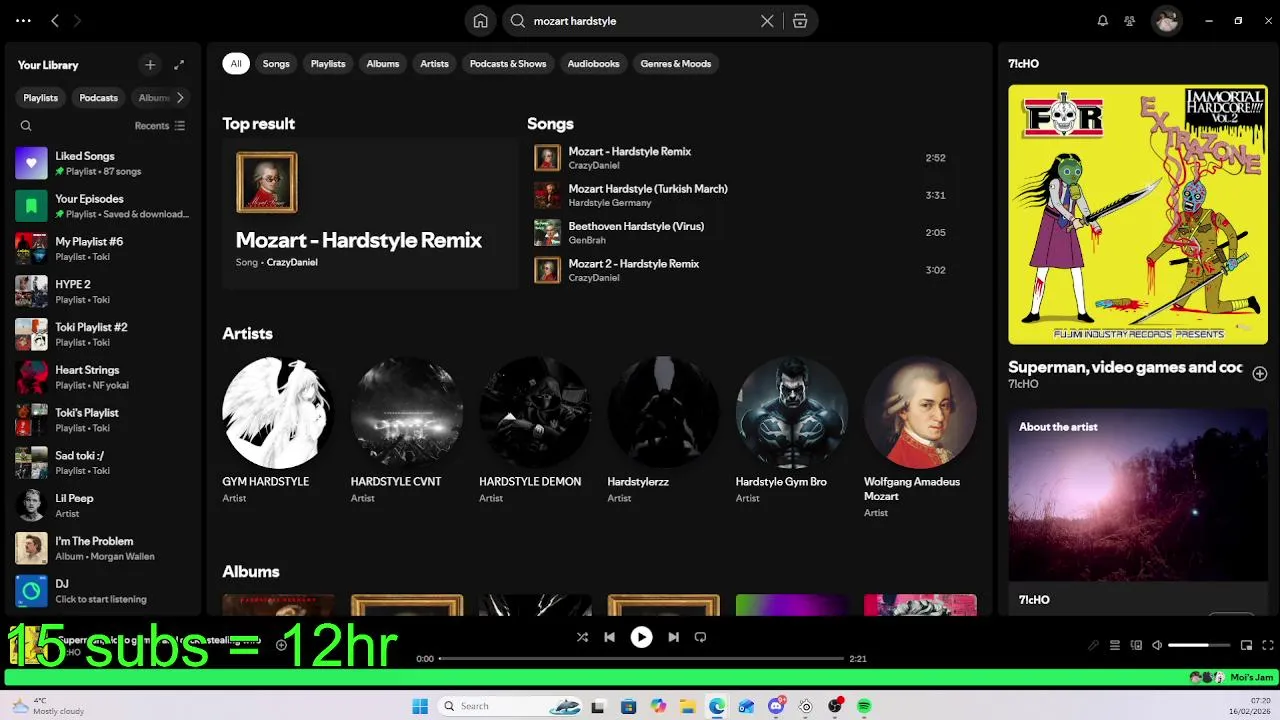1280x720 pixels.
Task: Open the miniplayer
Action: (1246, 645)
